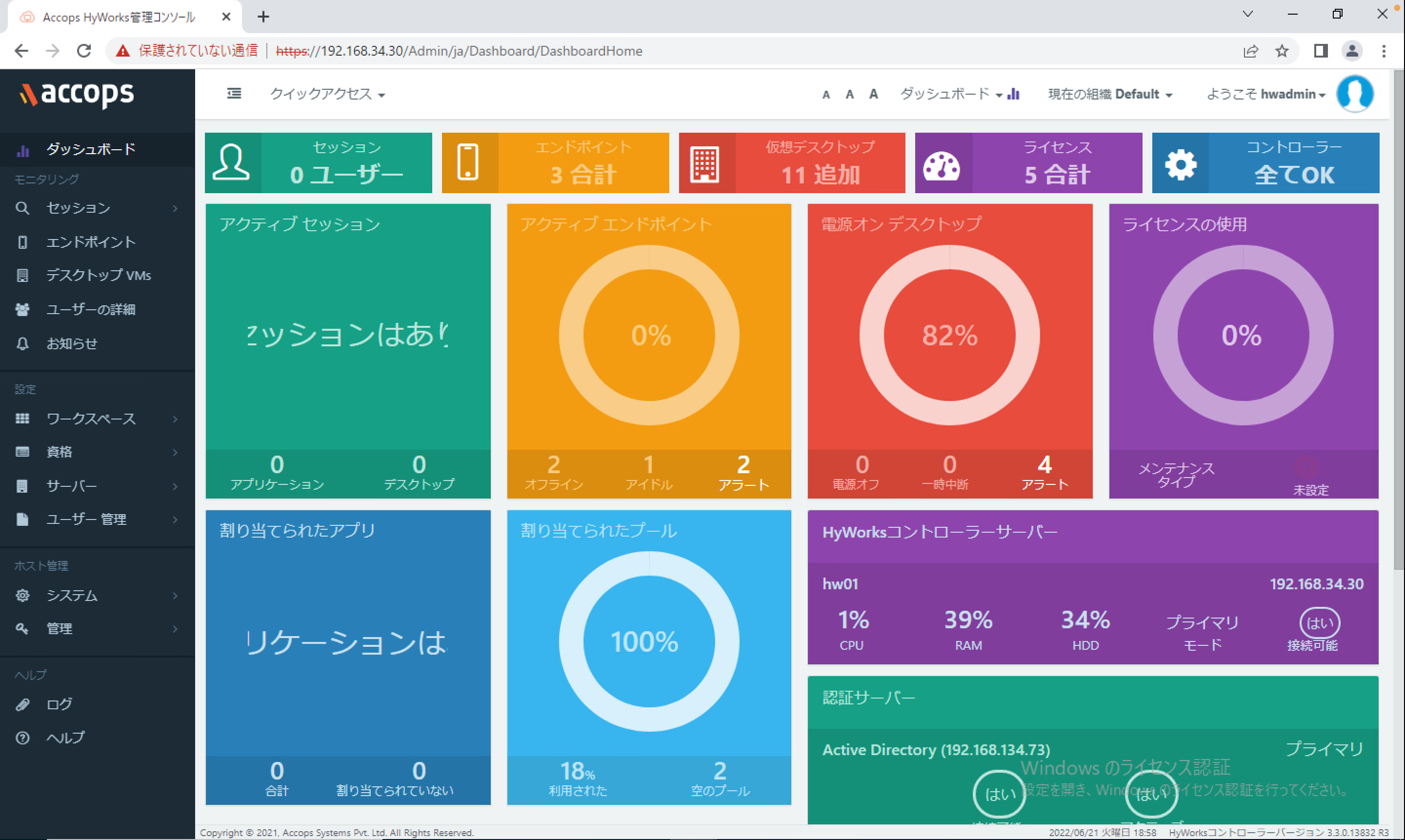Select ダッシュボード in the sidebar

pos(98,149)
